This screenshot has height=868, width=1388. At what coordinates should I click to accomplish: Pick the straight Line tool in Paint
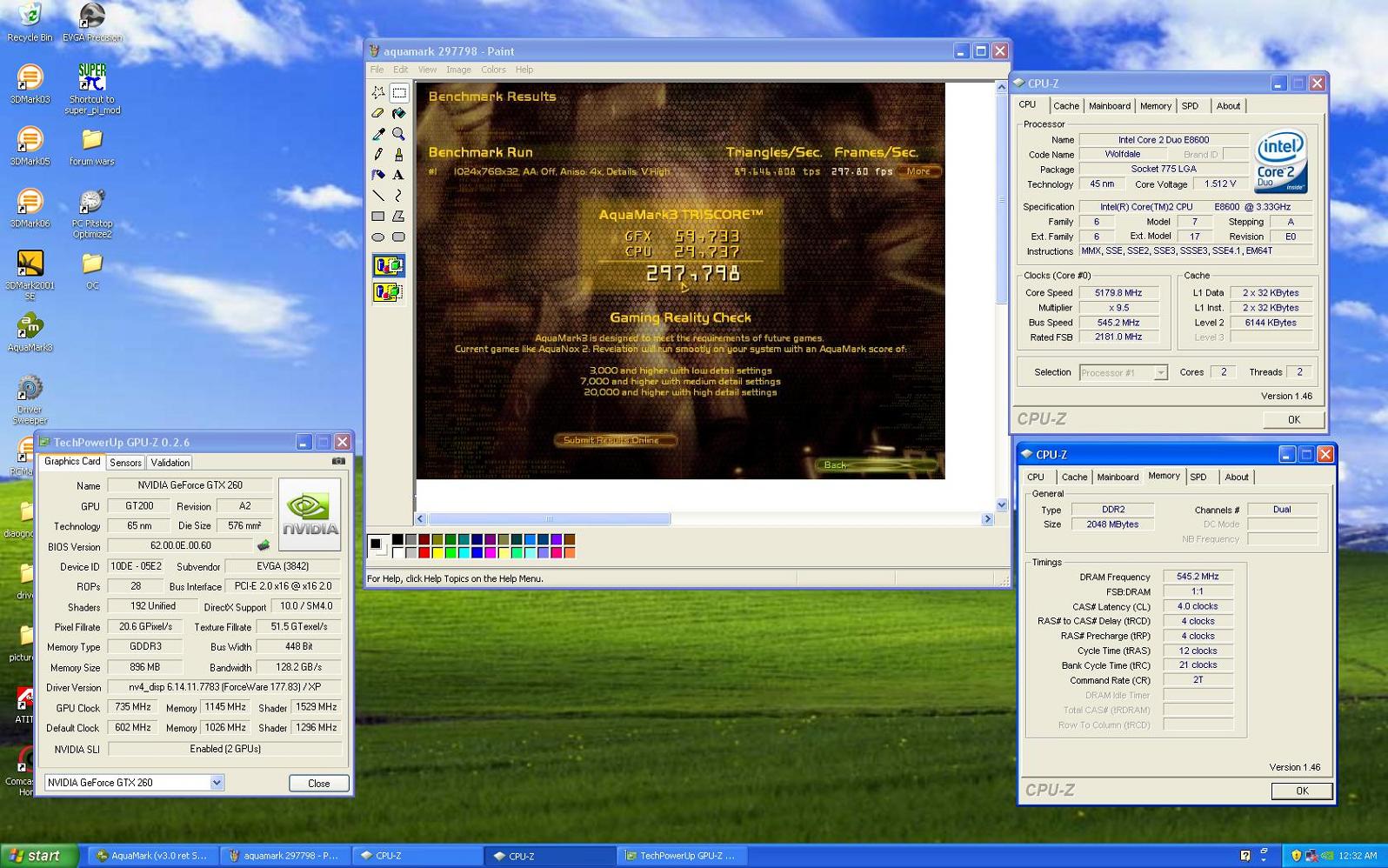point(377,196)
